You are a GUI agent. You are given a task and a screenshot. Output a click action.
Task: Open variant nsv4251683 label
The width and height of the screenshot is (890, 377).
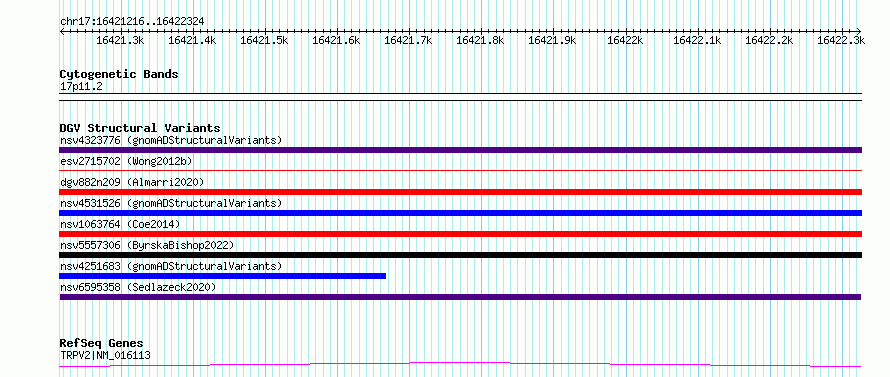point(171,266)
